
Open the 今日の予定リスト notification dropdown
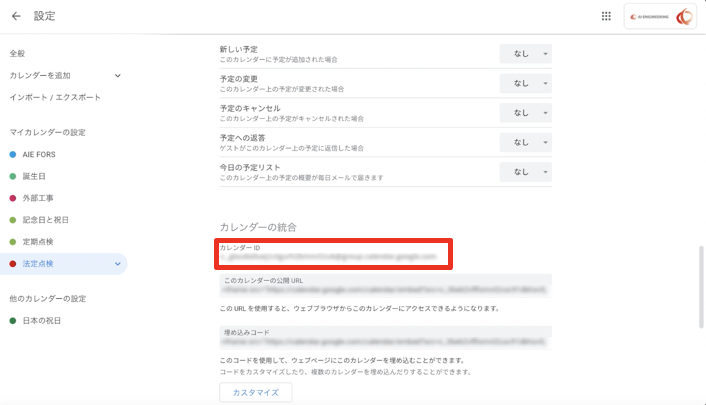click(525, 172)
